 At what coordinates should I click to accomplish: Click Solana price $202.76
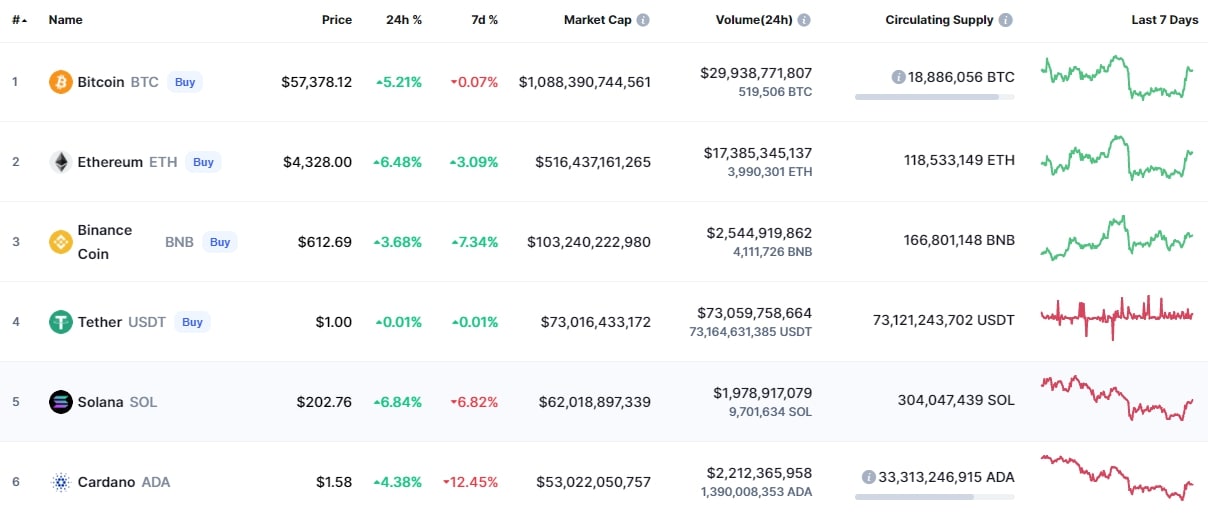pyautogui.click(x=324, y=402)
